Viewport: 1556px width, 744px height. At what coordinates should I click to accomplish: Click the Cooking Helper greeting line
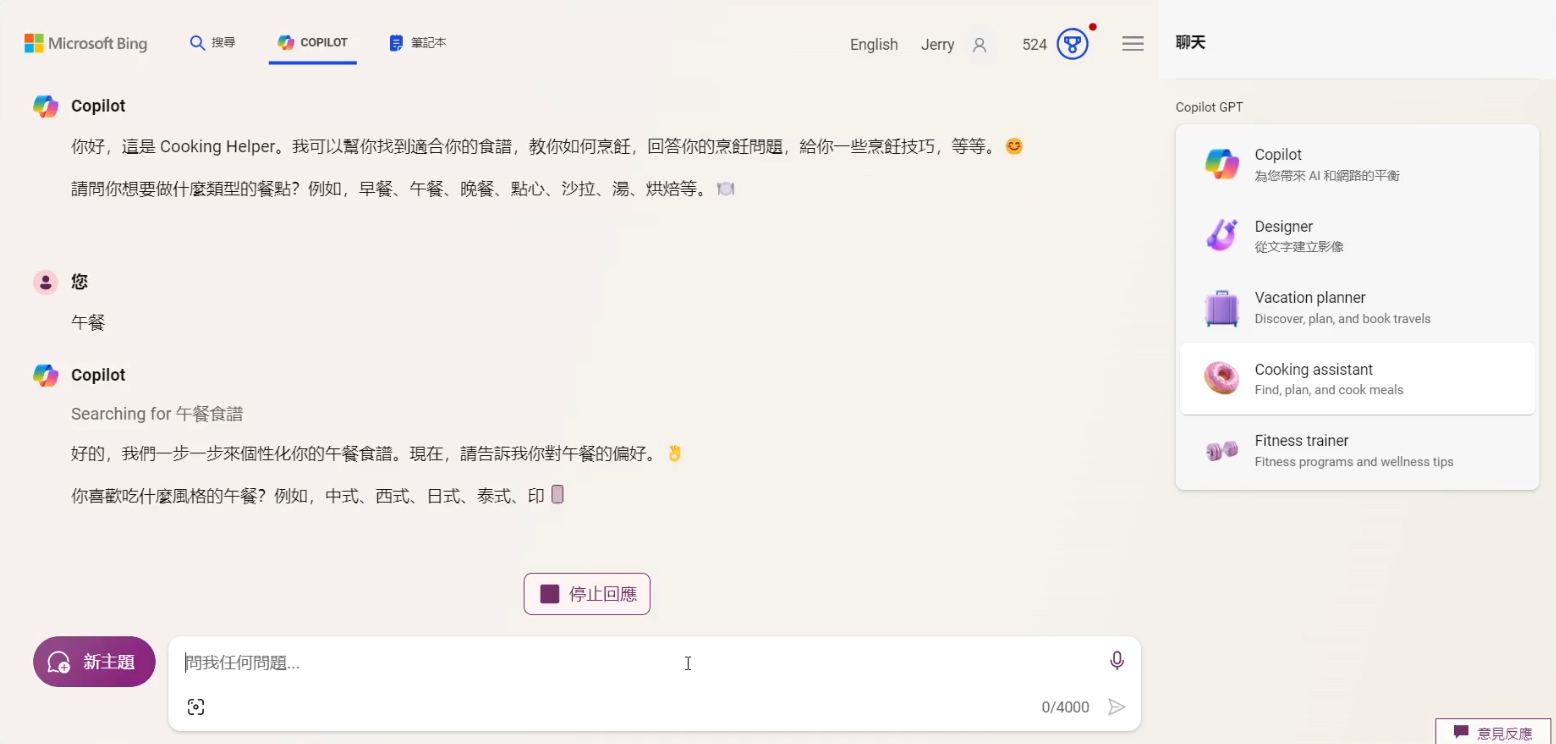(548, 146)
